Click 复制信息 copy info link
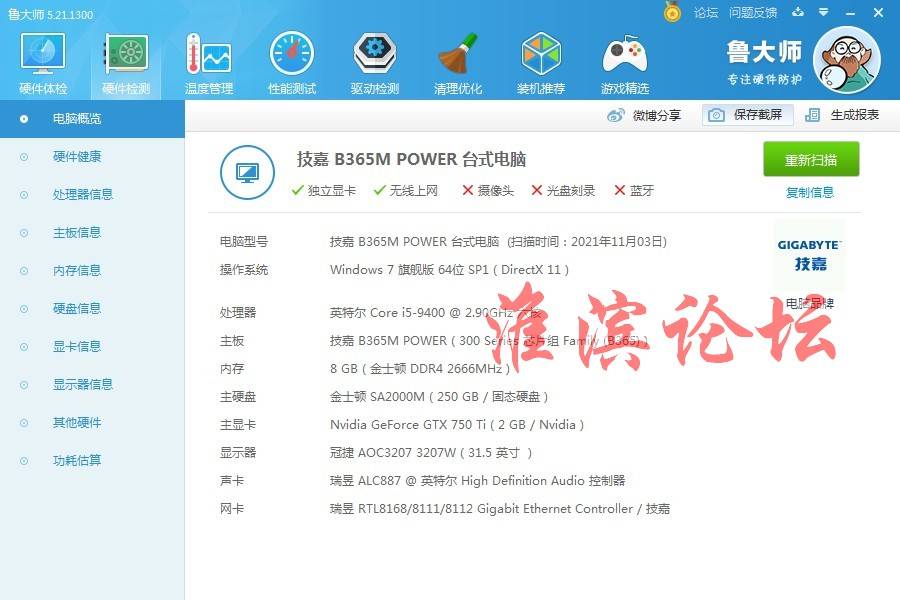The width and height of the screenshot is (900, 600). click(810, 192)
